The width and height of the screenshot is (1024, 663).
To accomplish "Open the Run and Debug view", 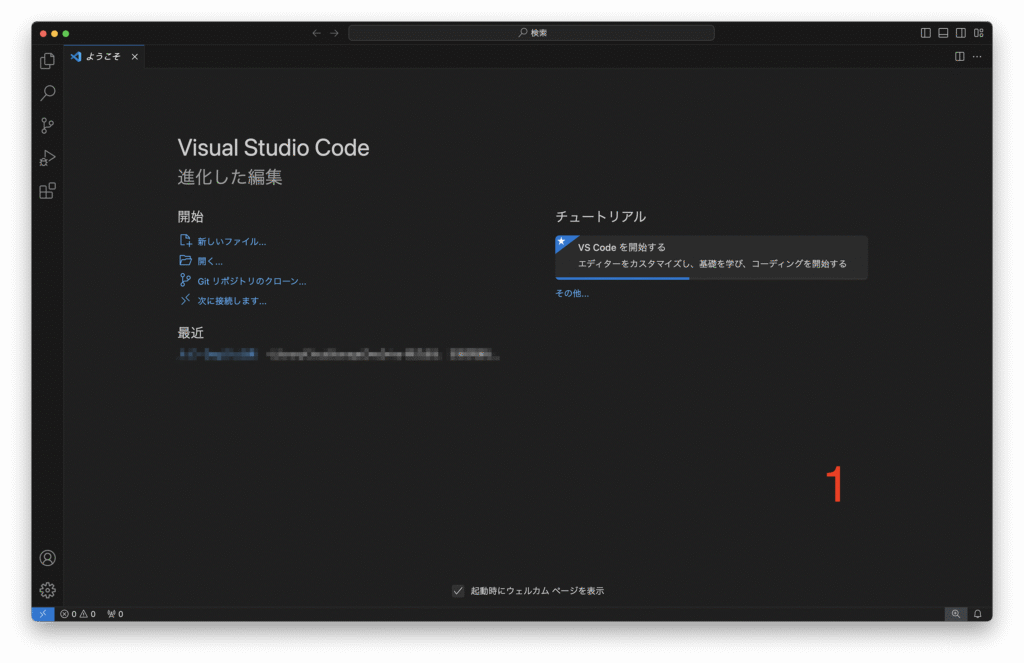I will tap(47, 158).
